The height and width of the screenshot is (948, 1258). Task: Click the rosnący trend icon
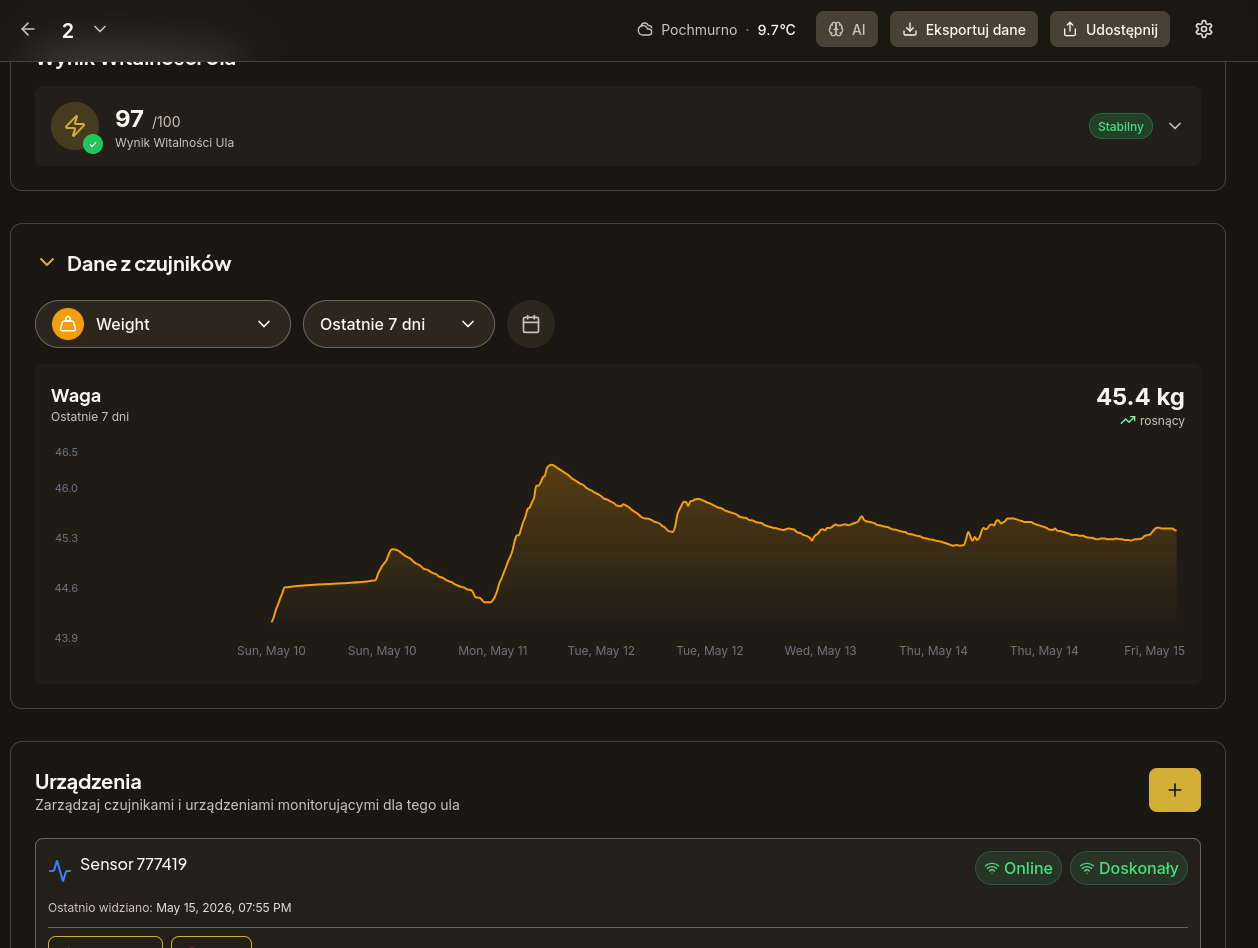click(1128, 421)
